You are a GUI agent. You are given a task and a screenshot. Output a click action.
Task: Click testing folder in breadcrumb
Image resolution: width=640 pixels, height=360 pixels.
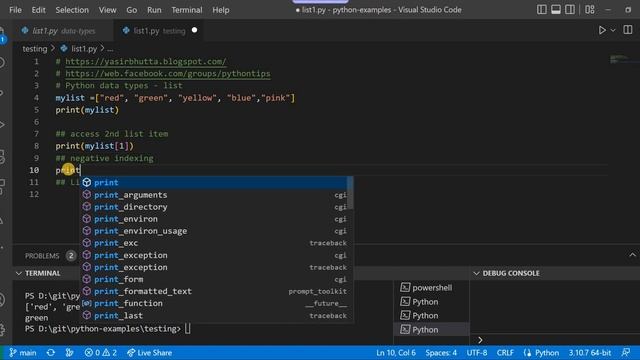point(35,49)
